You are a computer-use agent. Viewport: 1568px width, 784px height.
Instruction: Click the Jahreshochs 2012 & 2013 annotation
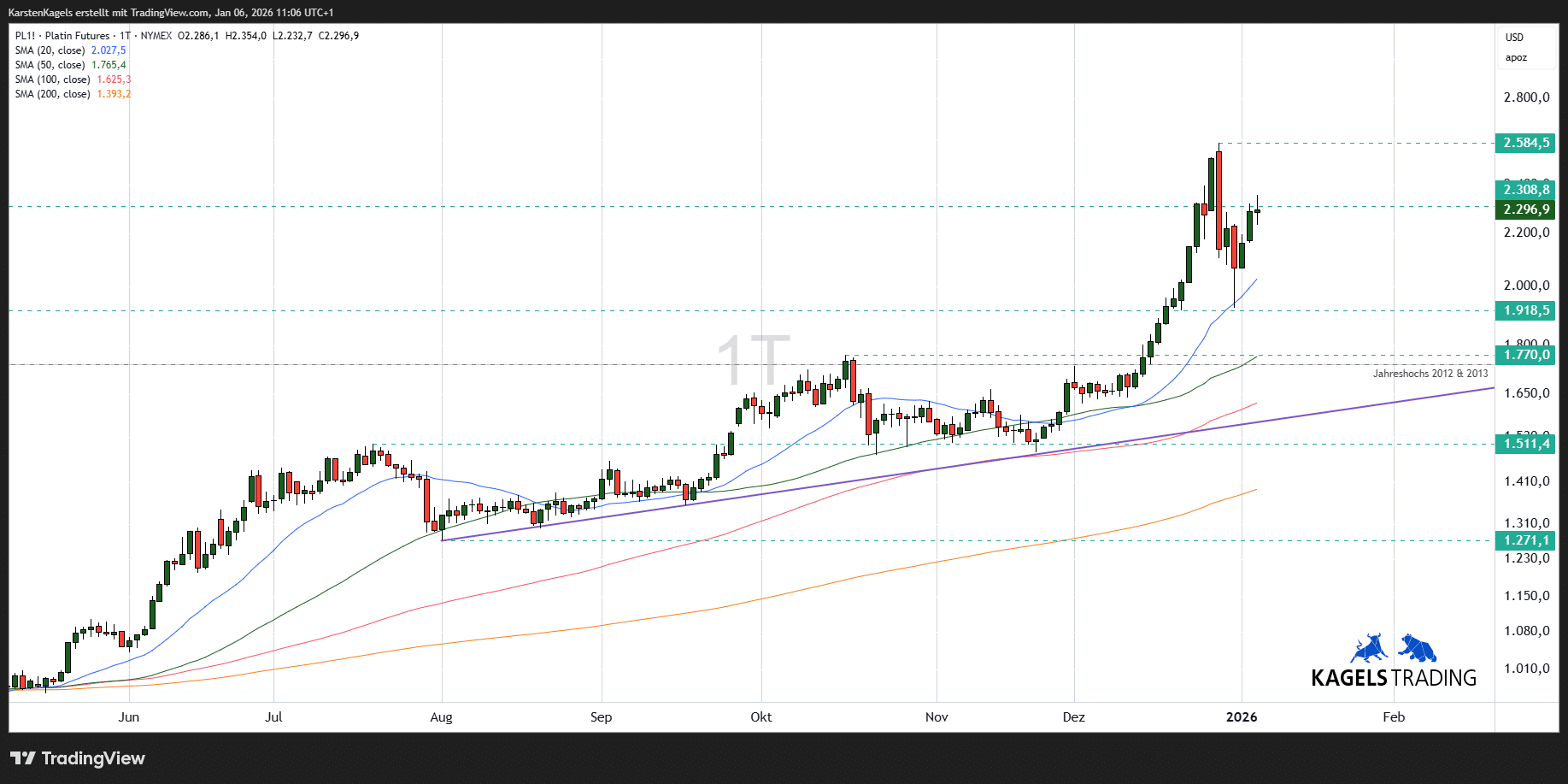(x=1430, y=374)
